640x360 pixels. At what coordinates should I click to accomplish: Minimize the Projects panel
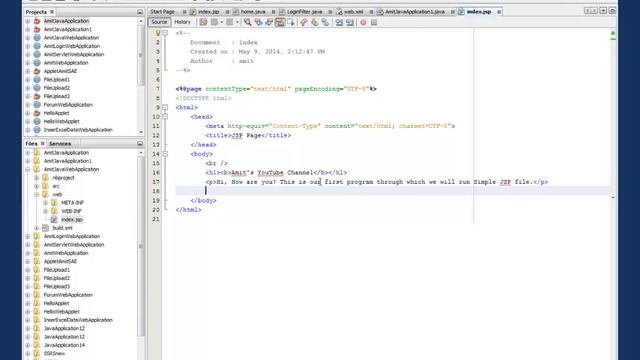click(x=140, y=12)
